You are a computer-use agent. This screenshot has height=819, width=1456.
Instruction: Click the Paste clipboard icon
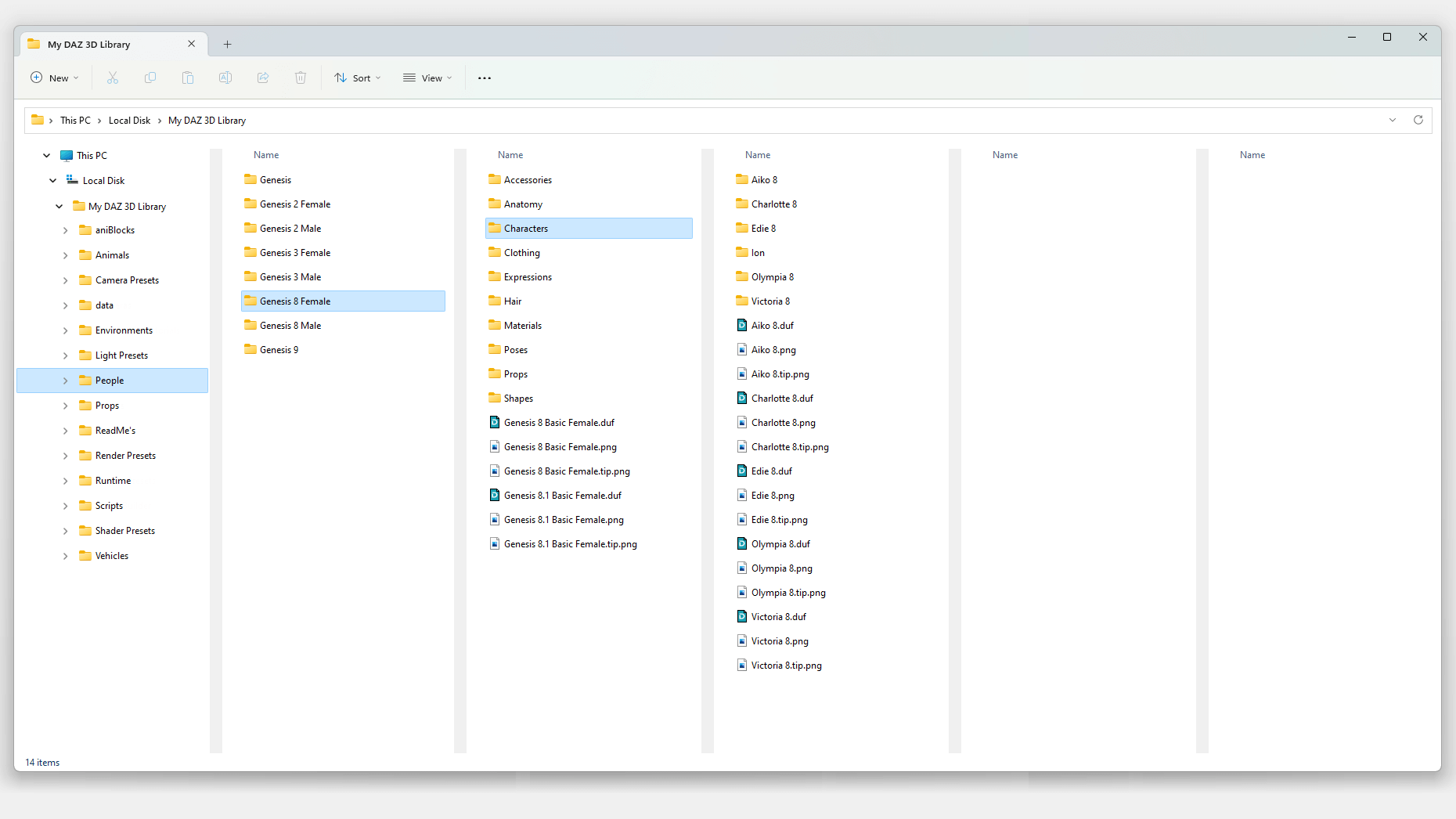(x=188, y=78)
